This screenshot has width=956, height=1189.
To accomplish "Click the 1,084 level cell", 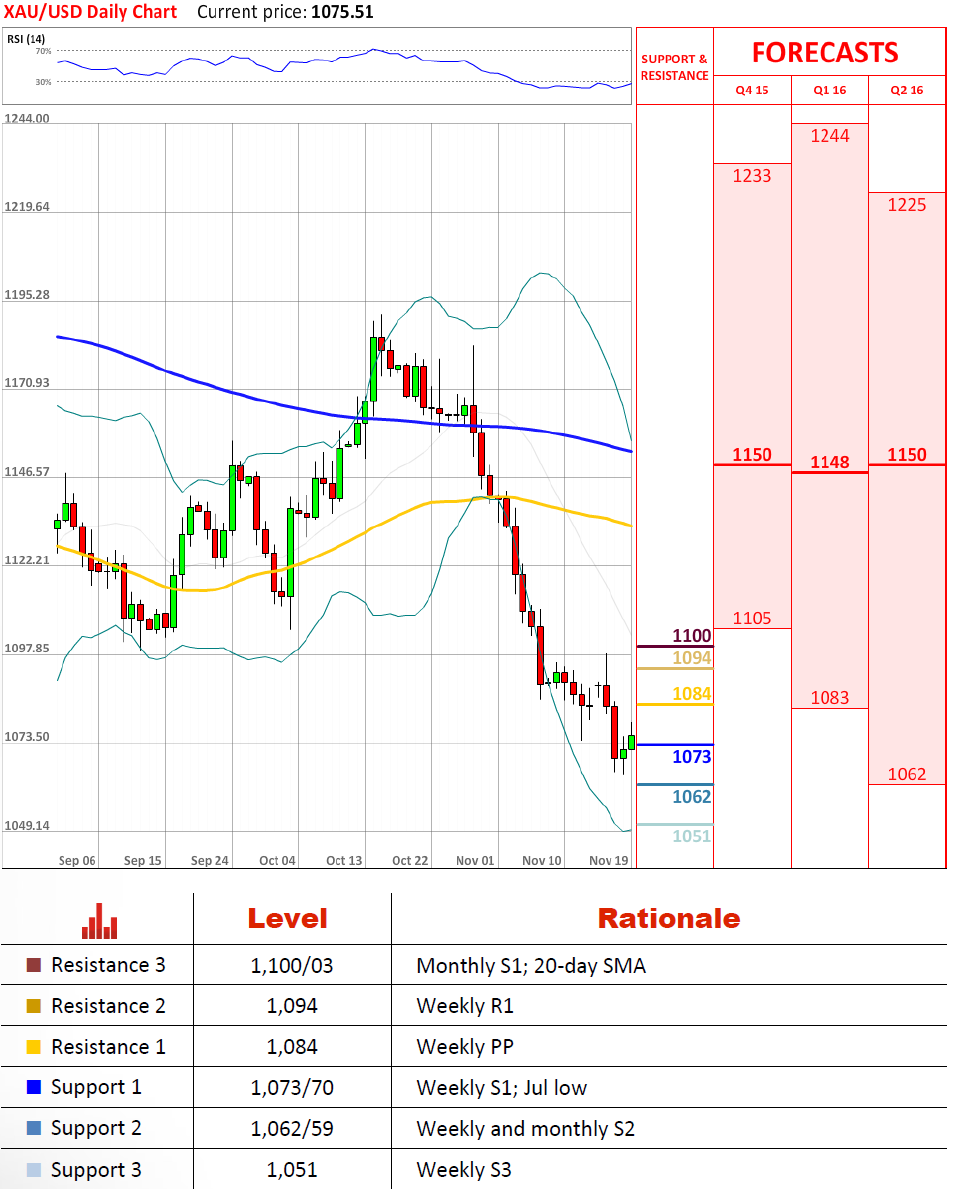I will coord(291,1047).
